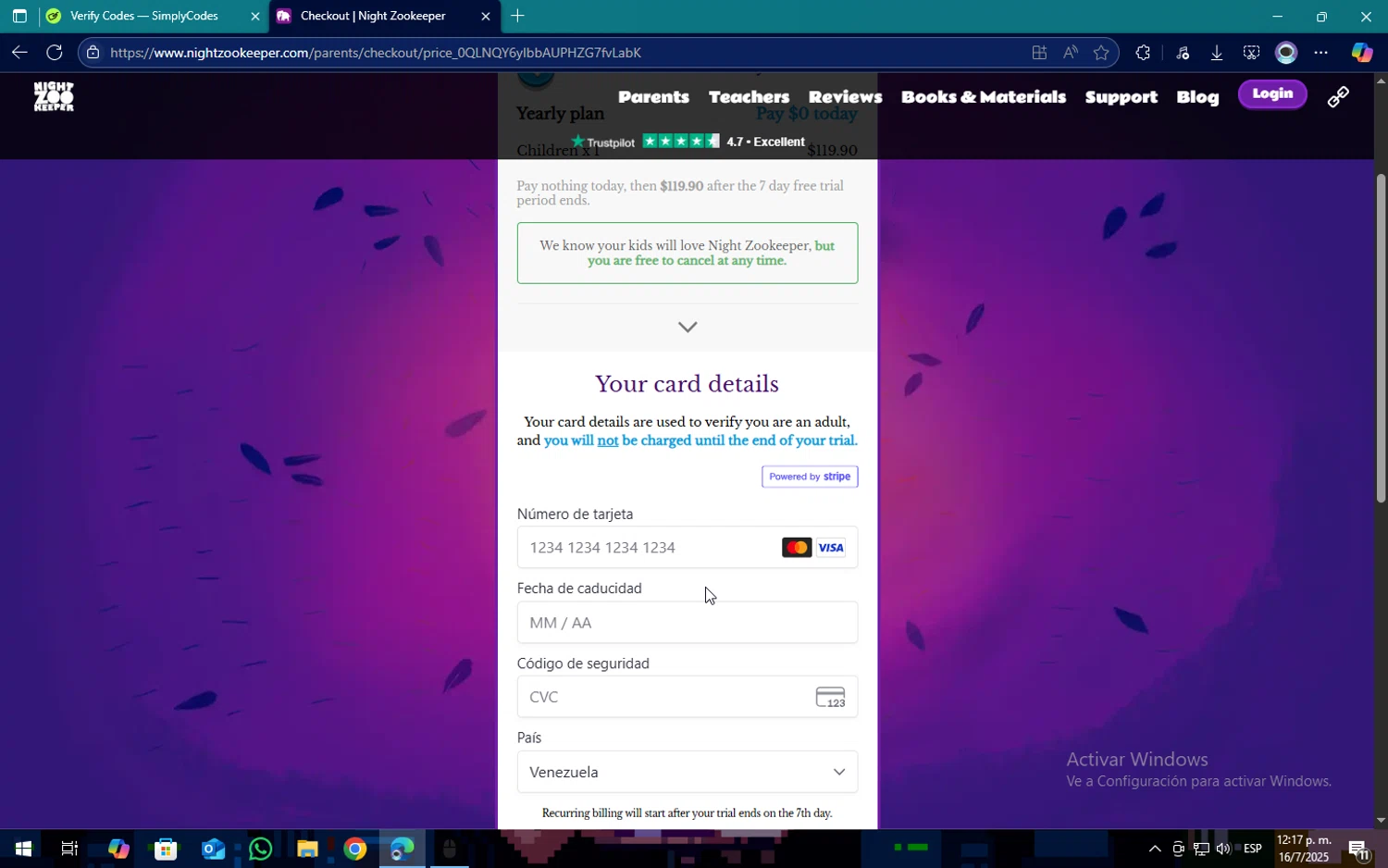Close the SimplyCodes tab
Viewport: 1388px width, 868px height.
point(255,16)
